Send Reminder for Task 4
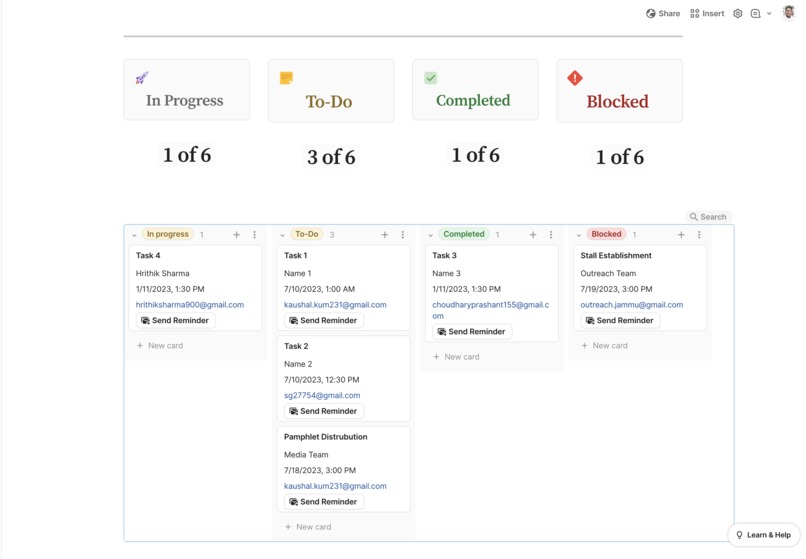This screenshot has height=559, width=806. 175,320
